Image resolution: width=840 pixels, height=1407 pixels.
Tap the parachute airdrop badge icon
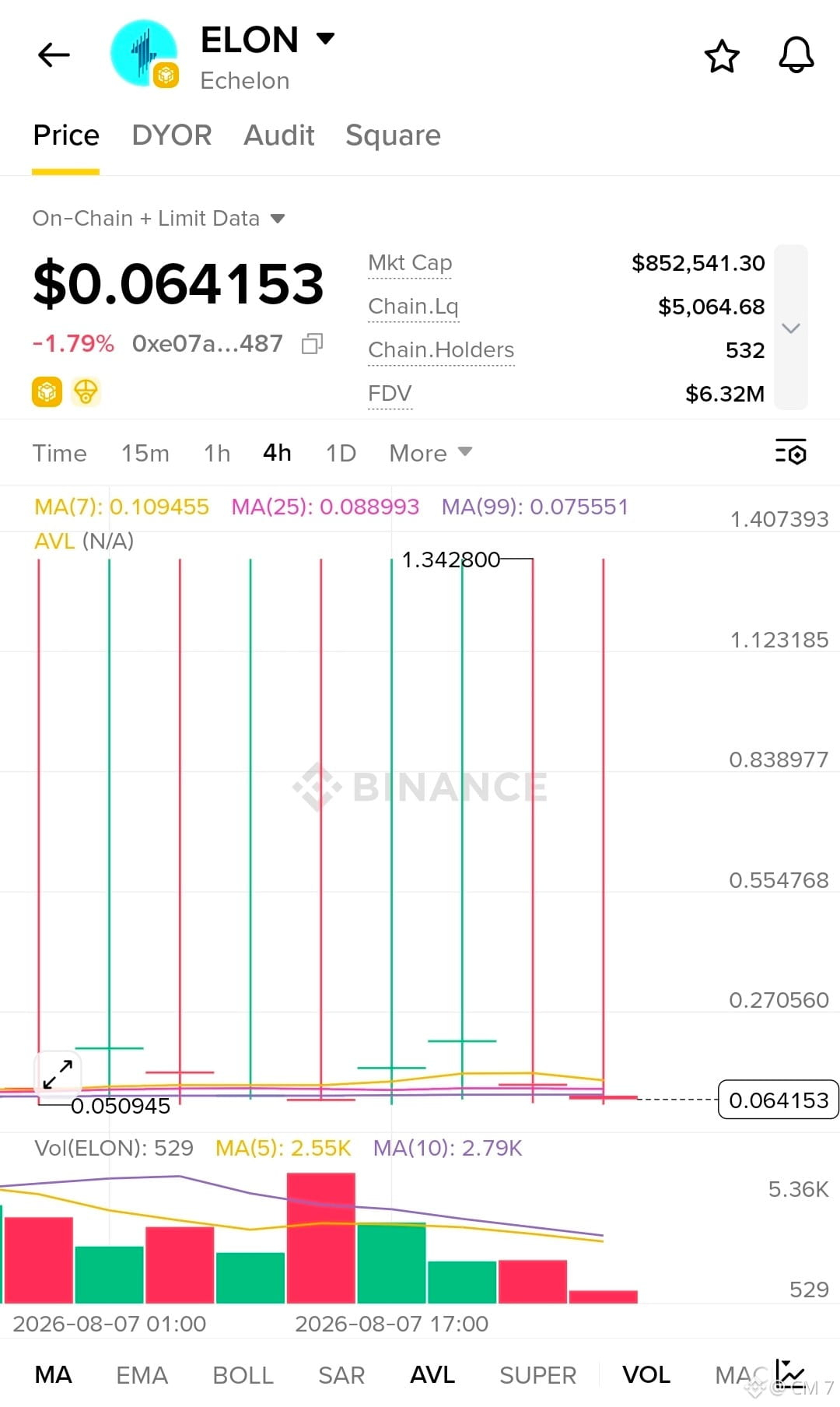click(86, 391)
